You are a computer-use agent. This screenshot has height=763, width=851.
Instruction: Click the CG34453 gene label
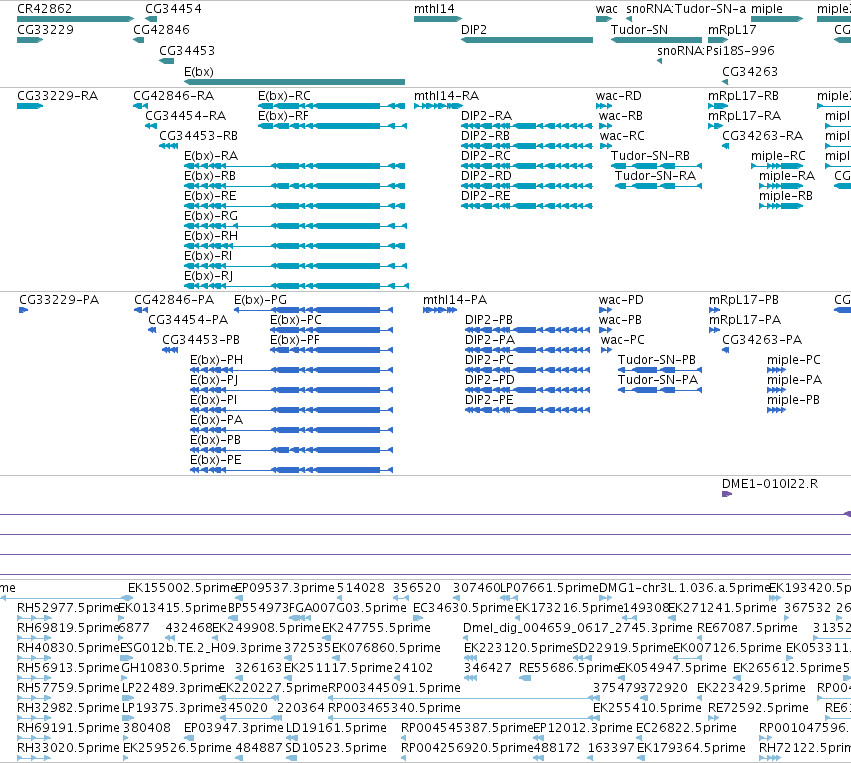pyautogui.click(x=187, y=51)
